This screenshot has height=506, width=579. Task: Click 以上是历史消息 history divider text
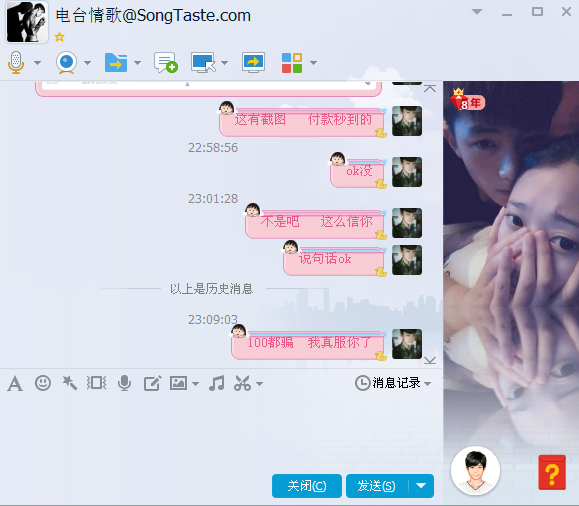click(212, 289)
